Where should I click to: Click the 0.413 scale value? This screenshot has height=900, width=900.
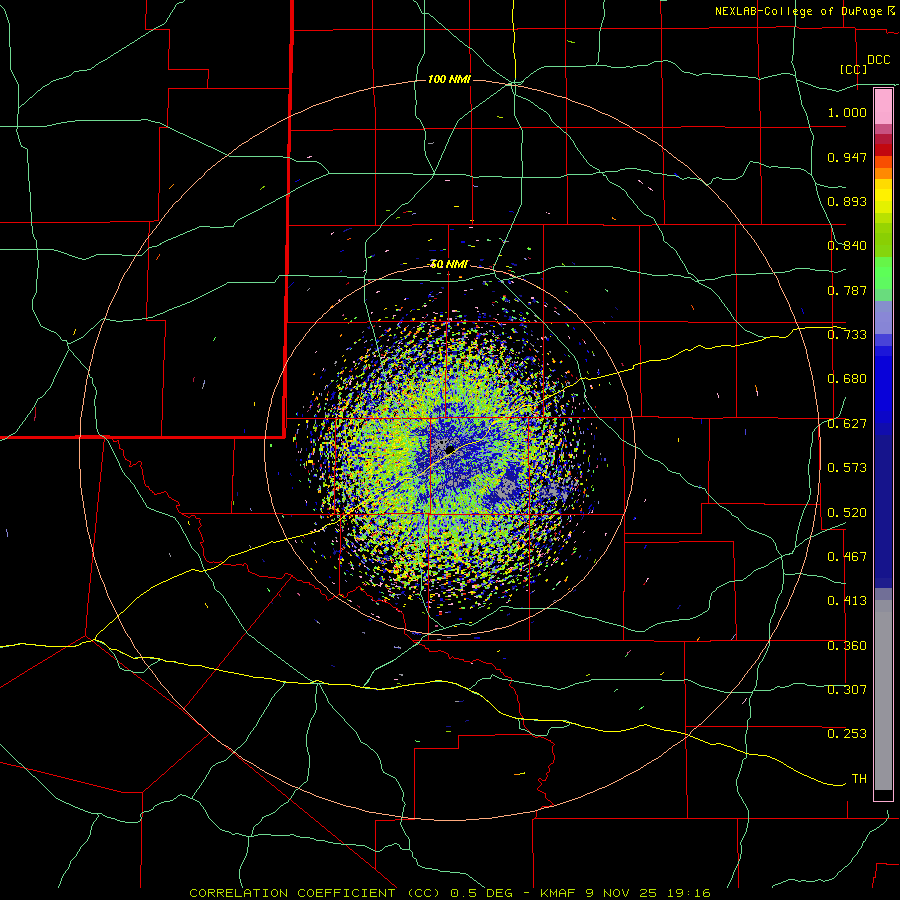click(x=847, y=601)
